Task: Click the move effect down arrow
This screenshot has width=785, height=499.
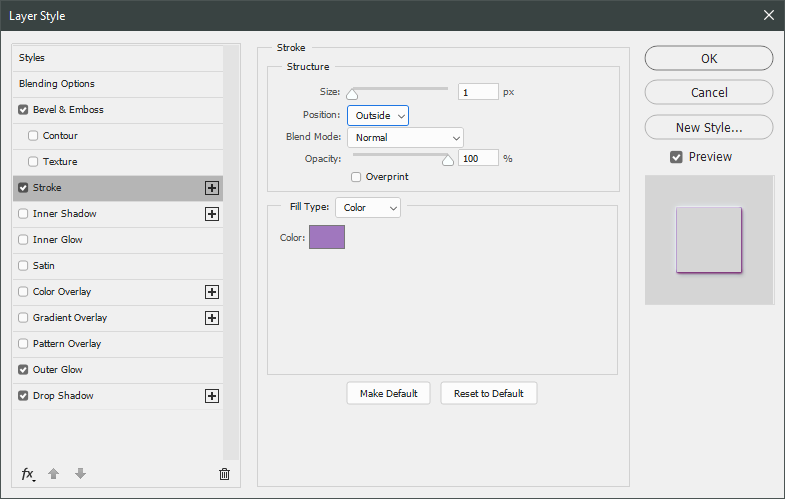Action: pos(80,474)
